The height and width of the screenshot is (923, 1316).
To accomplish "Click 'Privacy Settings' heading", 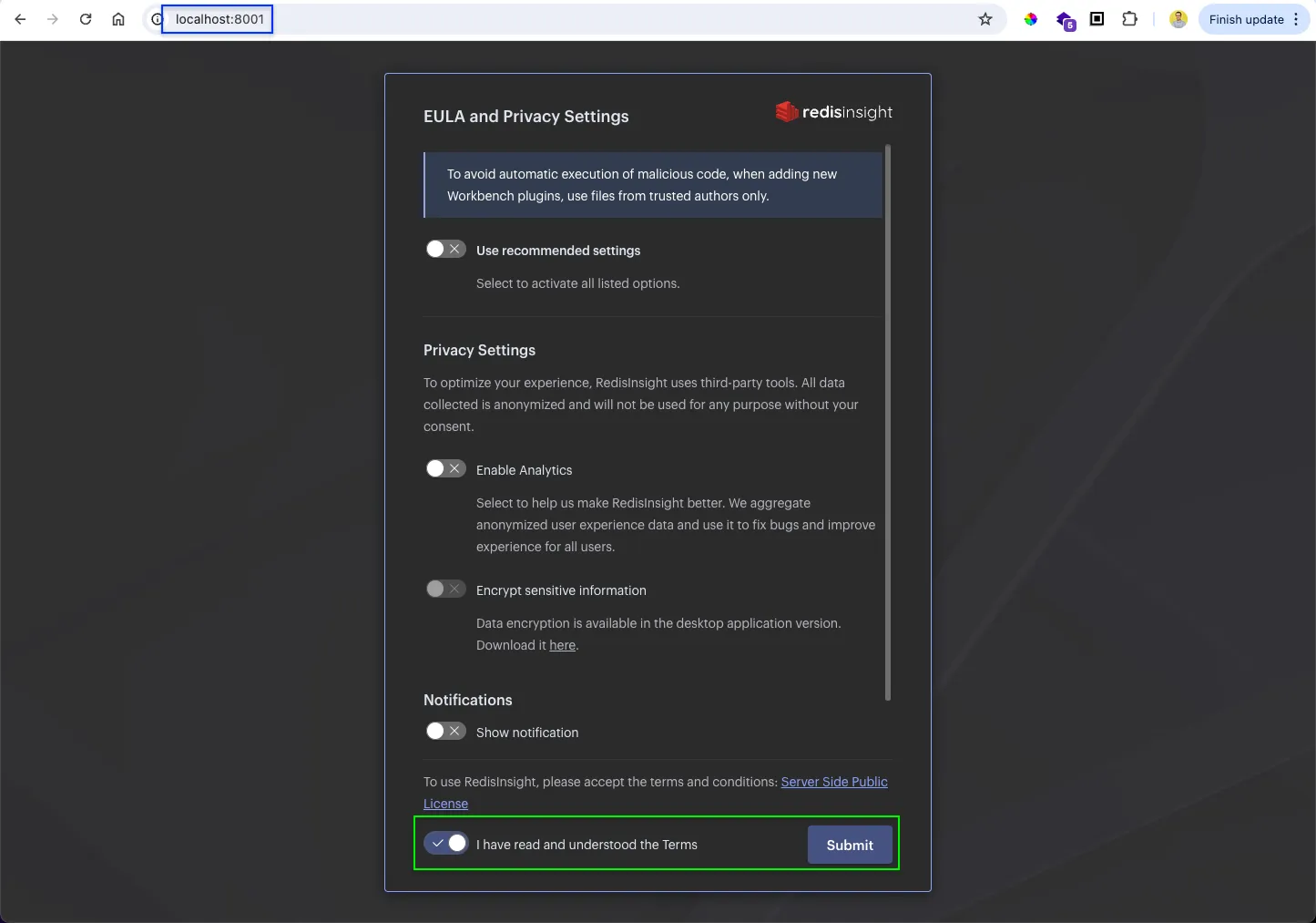I will 479,350.
